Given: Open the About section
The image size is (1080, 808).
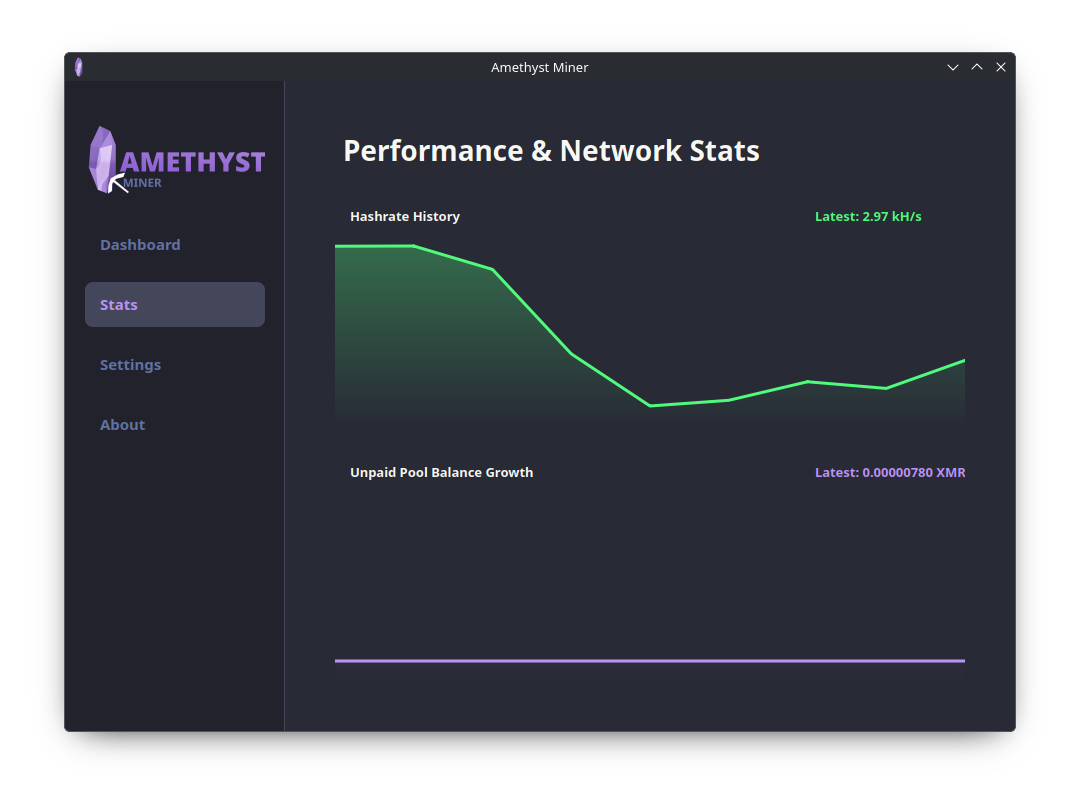Looking at the screenshot, I should pyautogui.click(x=123, y=424).
